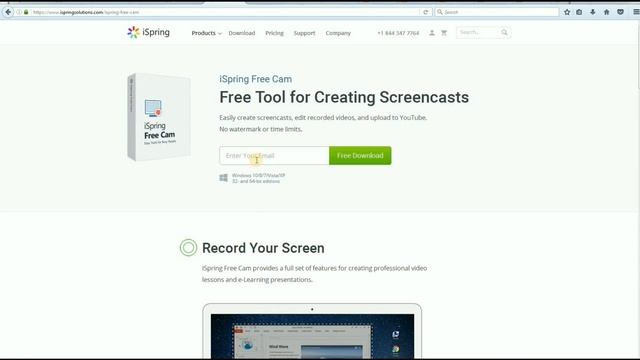Open the Company menu item
Screen dimensions: 640x360
[x=338, y=33]
